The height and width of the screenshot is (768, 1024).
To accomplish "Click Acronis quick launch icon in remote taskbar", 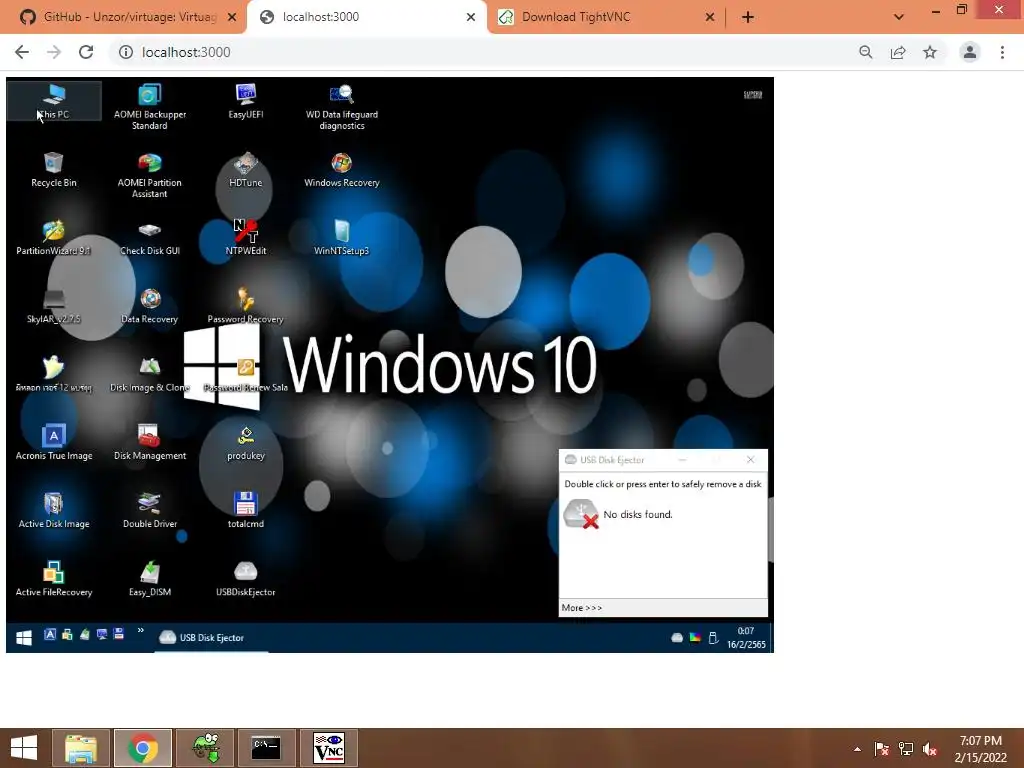I will [50, 634].
